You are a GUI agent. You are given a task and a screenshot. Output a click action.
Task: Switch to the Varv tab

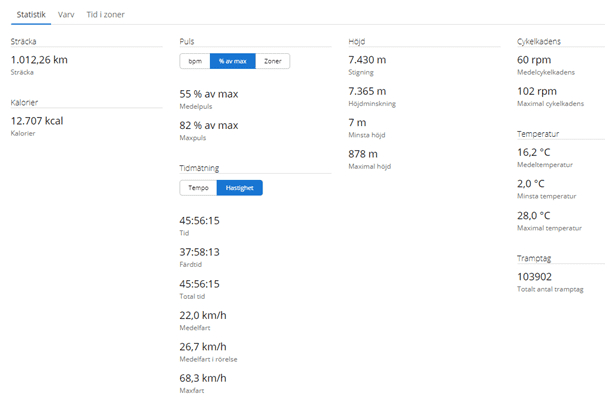click(x=67, y=14)
